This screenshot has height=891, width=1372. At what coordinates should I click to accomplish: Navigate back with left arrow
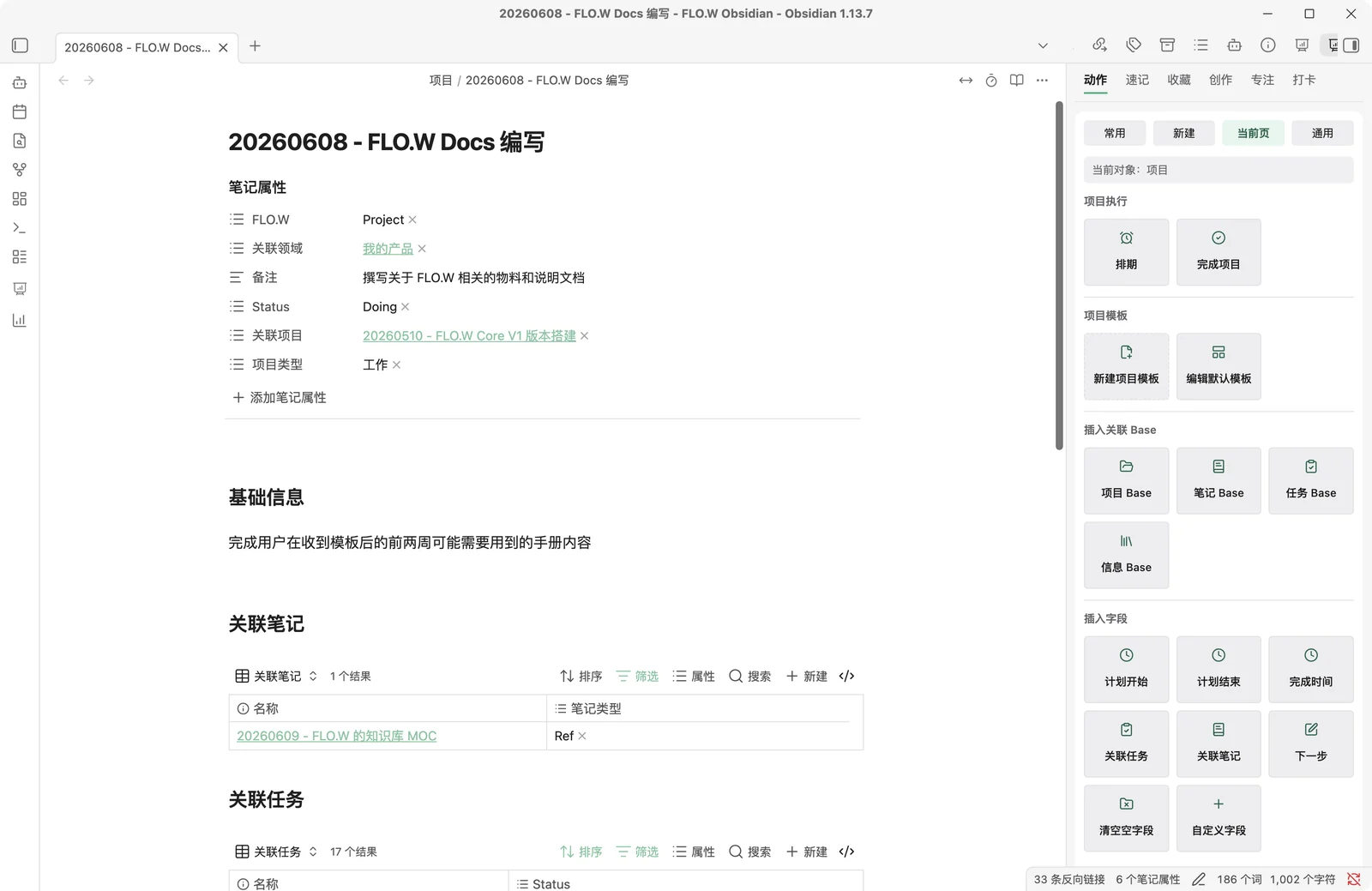(63, 80)
